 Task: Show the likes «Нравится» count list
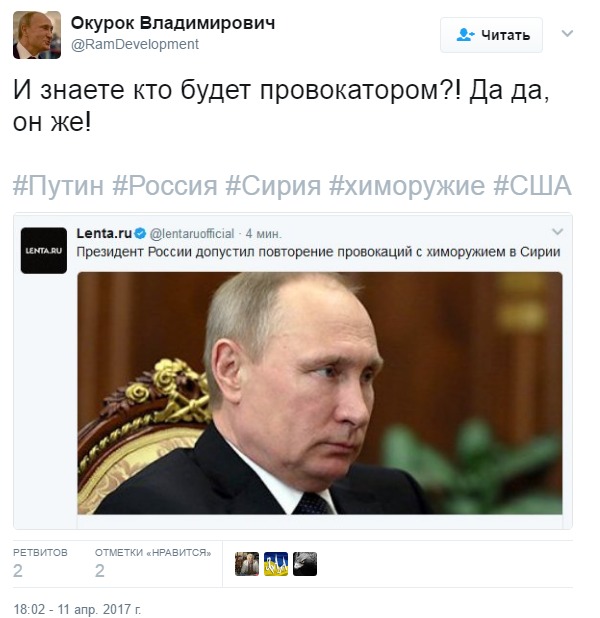[x=153, y=564]
